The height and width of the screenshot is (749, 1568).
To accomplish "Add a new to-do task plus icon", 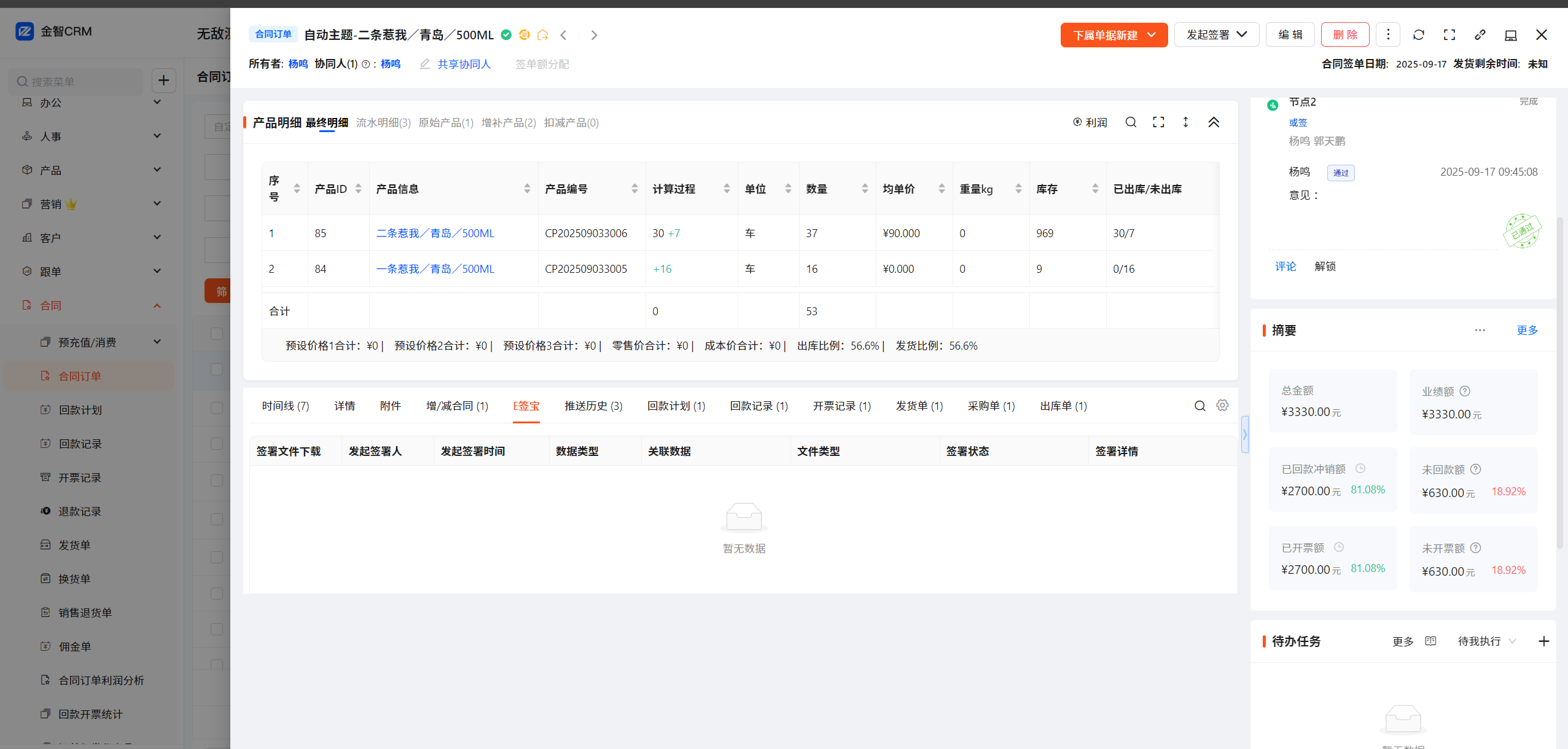I will (x=1543, y=641).
